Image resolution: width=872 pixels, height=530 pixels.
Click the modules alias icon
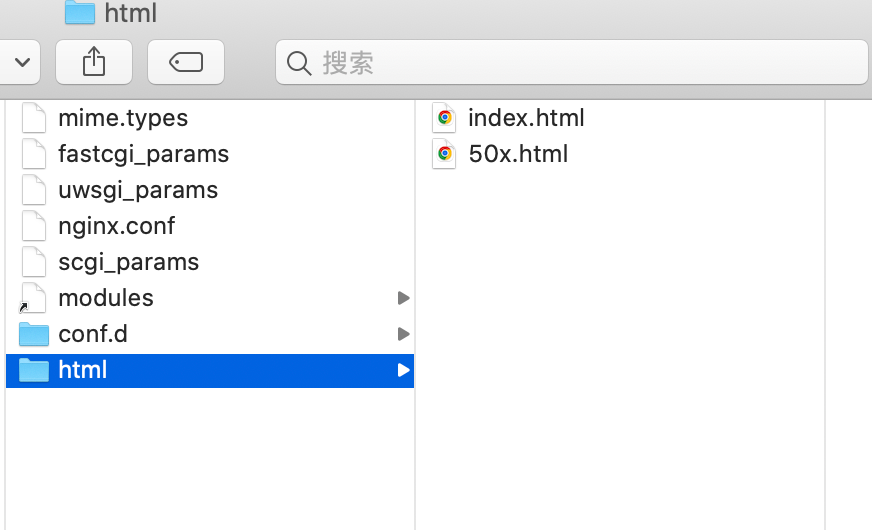[x=33, y=298]
